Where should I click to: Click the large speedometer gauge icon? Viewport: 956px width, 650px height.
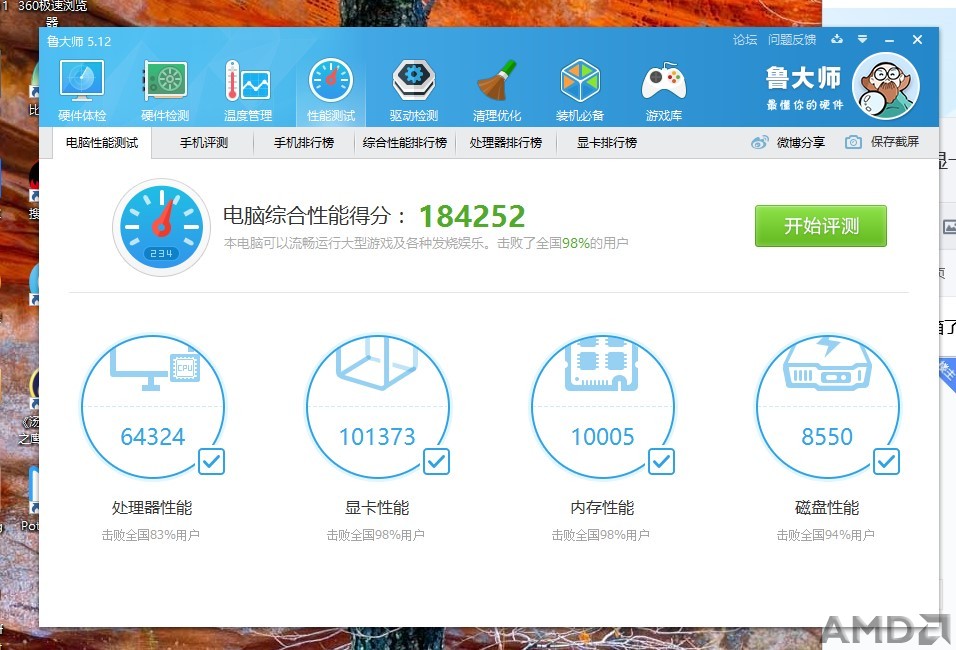coord(161,227)
